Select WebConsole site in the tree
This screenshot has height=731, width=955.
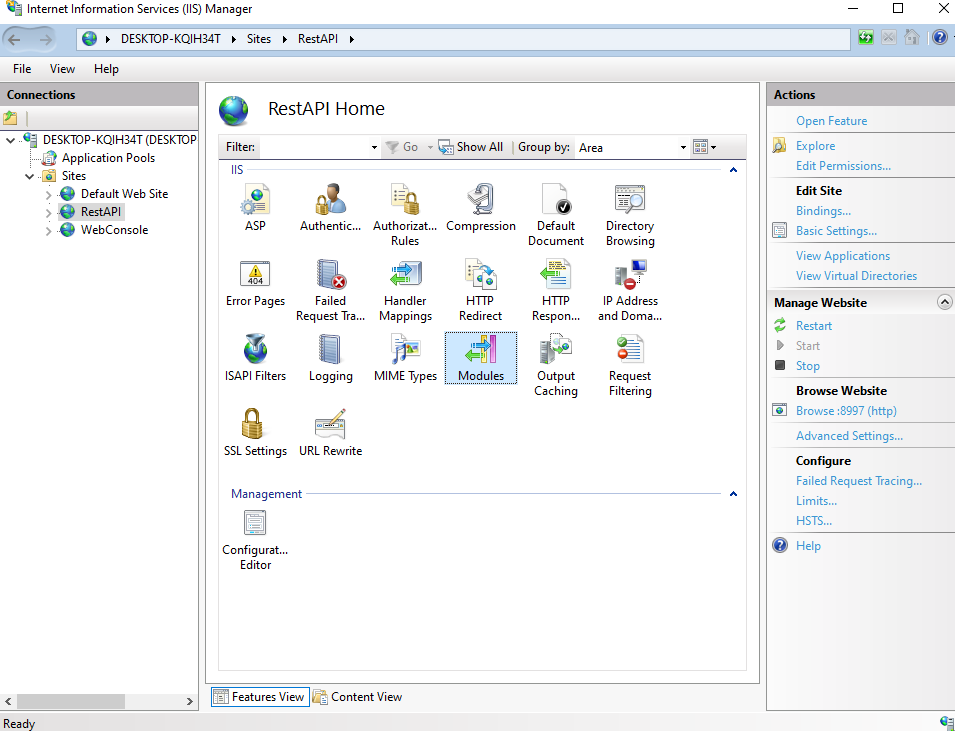tap(114, 230)
